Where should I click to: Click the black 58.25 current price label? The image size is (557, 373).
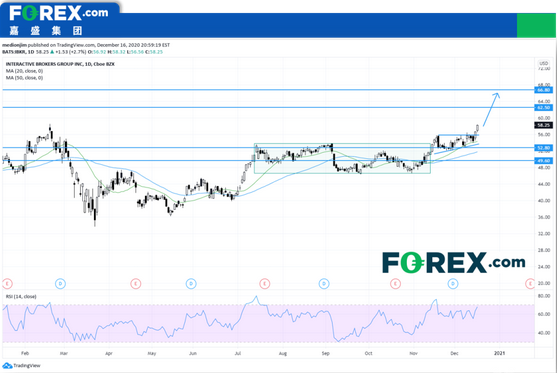(x=544, y=125)
